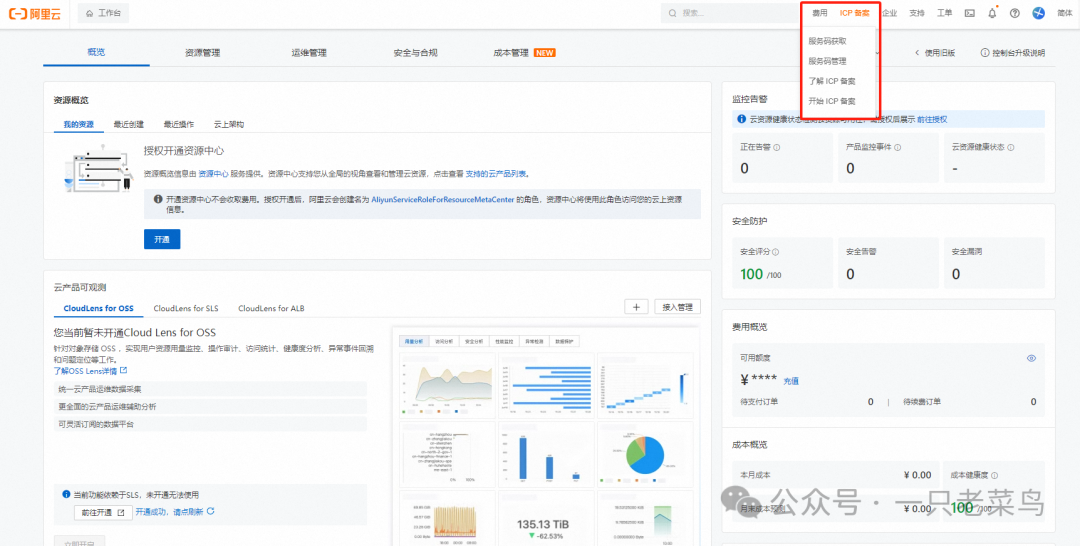Select 服务码获取 from ICP menu

(827, 41)
